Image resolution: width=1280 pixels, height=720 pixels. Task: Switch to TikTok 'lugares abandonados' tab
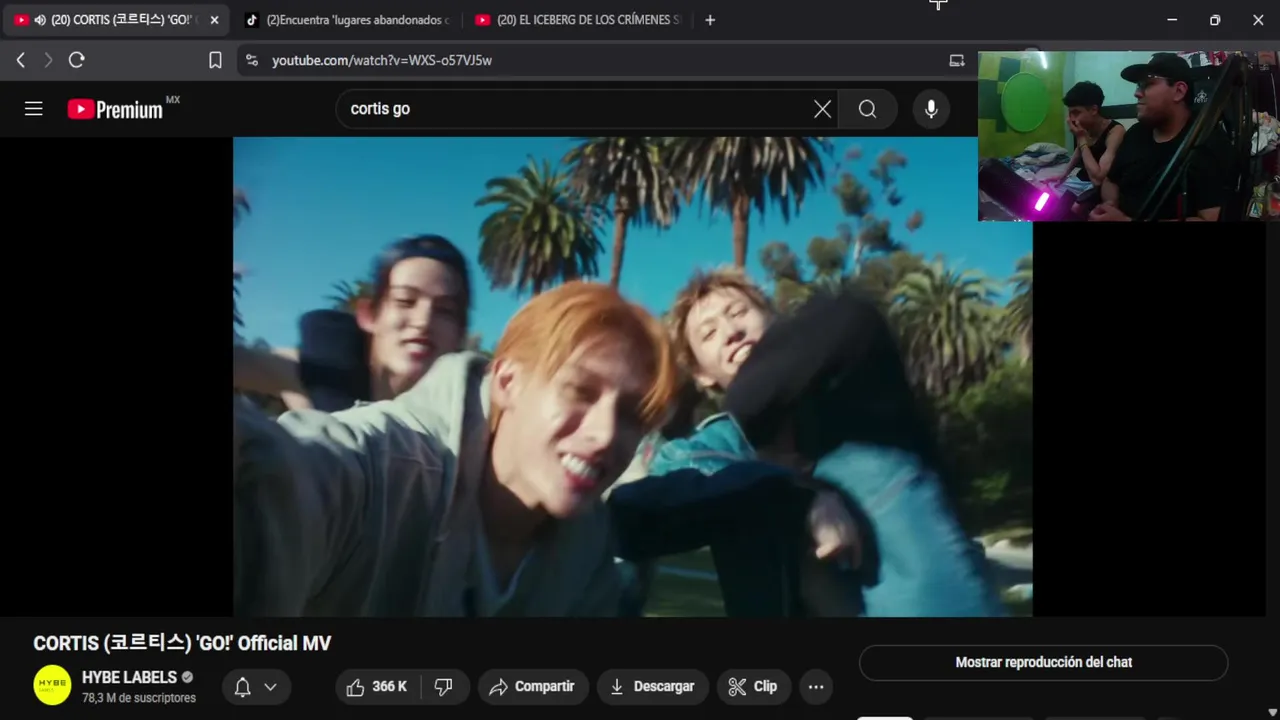[x=347, y=20]
